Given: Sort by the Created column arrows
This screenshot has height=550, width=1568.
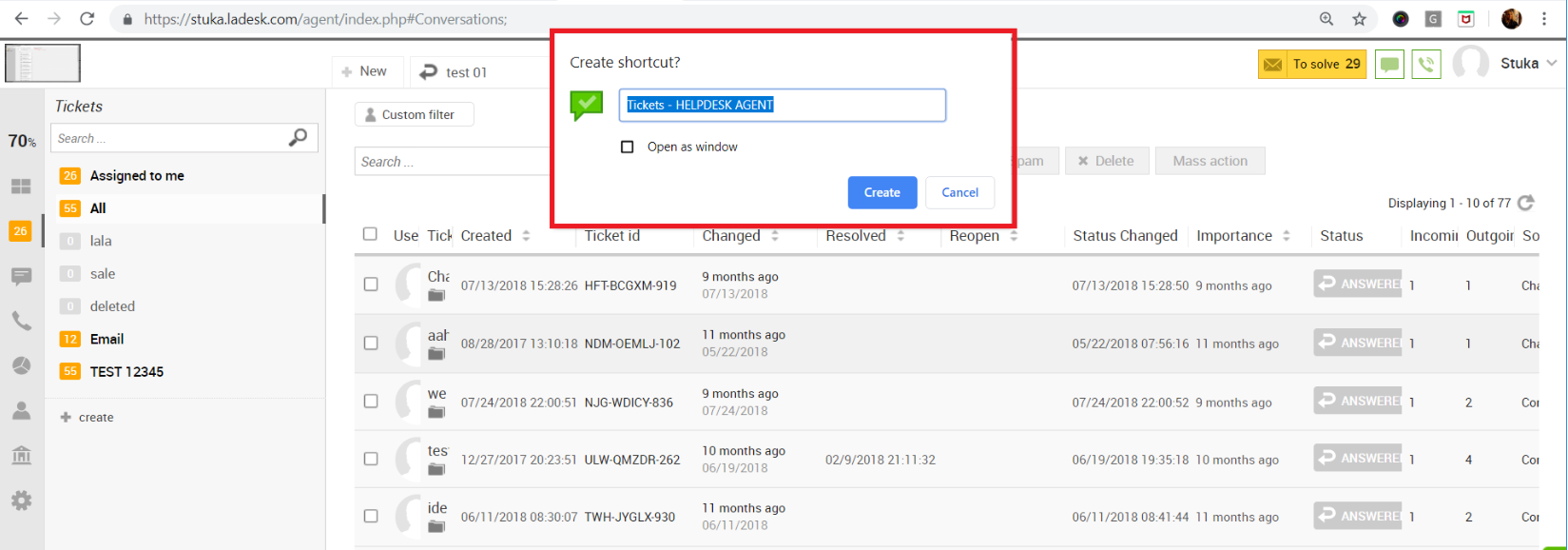Looking at the screenshot, I should (x=526, y=236).
